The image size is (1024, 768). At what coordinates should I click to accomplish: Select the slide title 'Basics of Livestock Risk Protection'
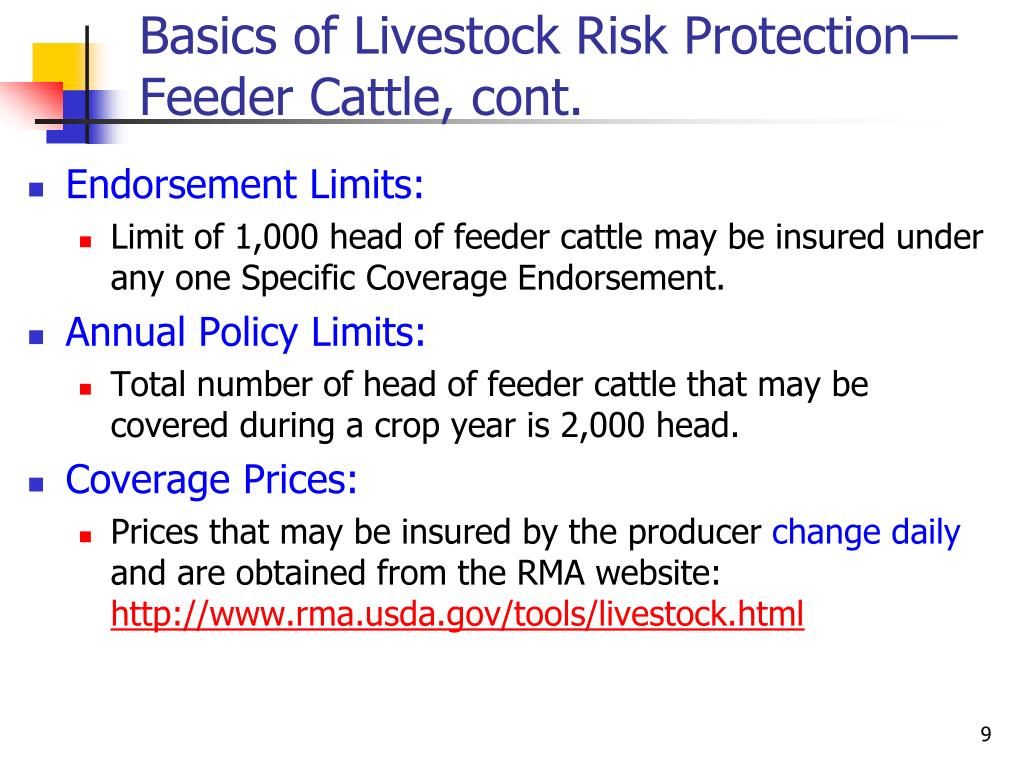point(547,36)
